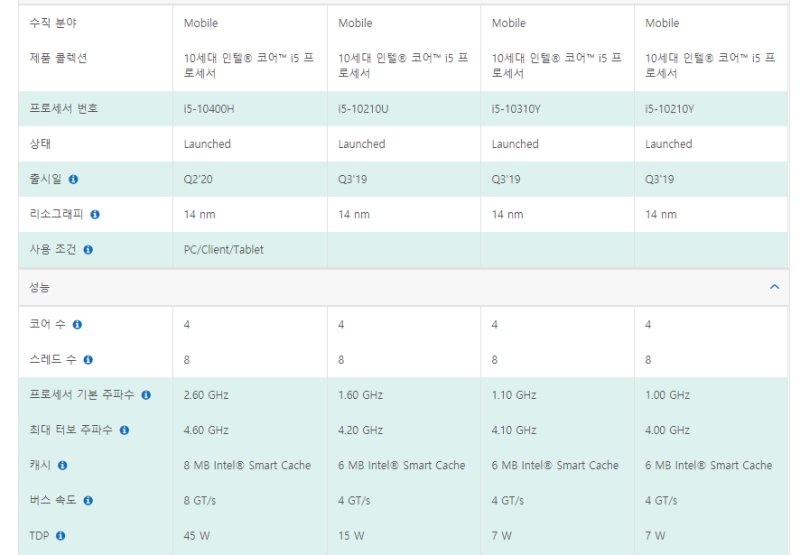The width and height of the screenshot is (800, 555).
Task: Click the 14 nm value under i5-10310Y
Action: coord(507,215)
